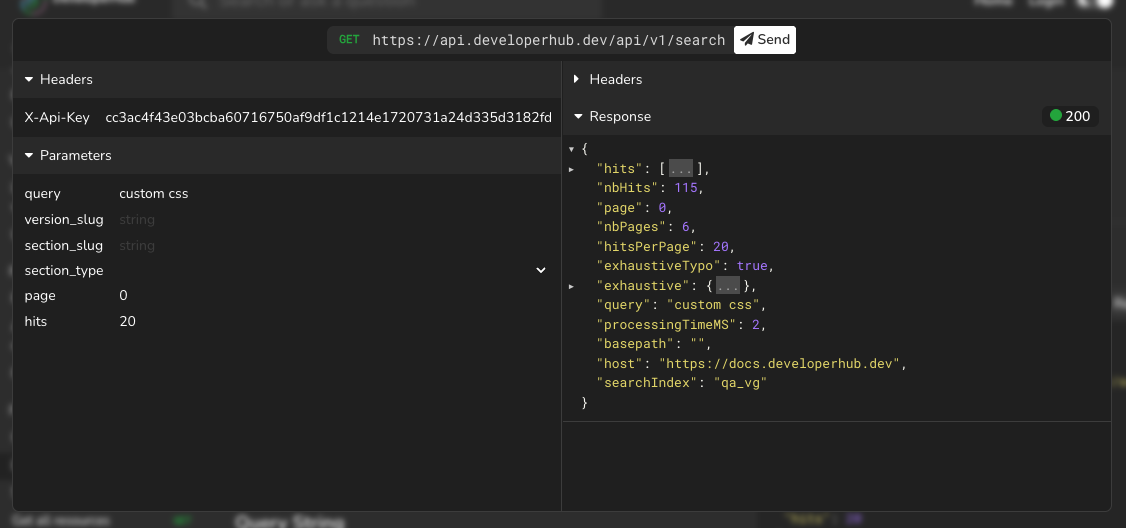Screen dimensions: 1126x528
Task: Click the Send button
Action: pos(765,40)
